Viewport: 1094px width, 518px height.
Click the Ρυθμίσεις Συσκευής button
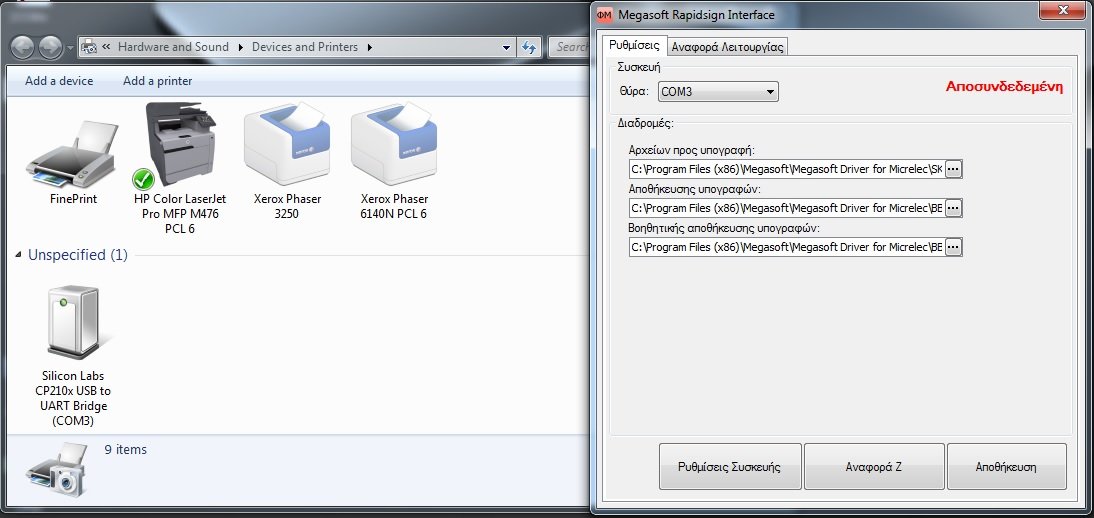point(730,466)
